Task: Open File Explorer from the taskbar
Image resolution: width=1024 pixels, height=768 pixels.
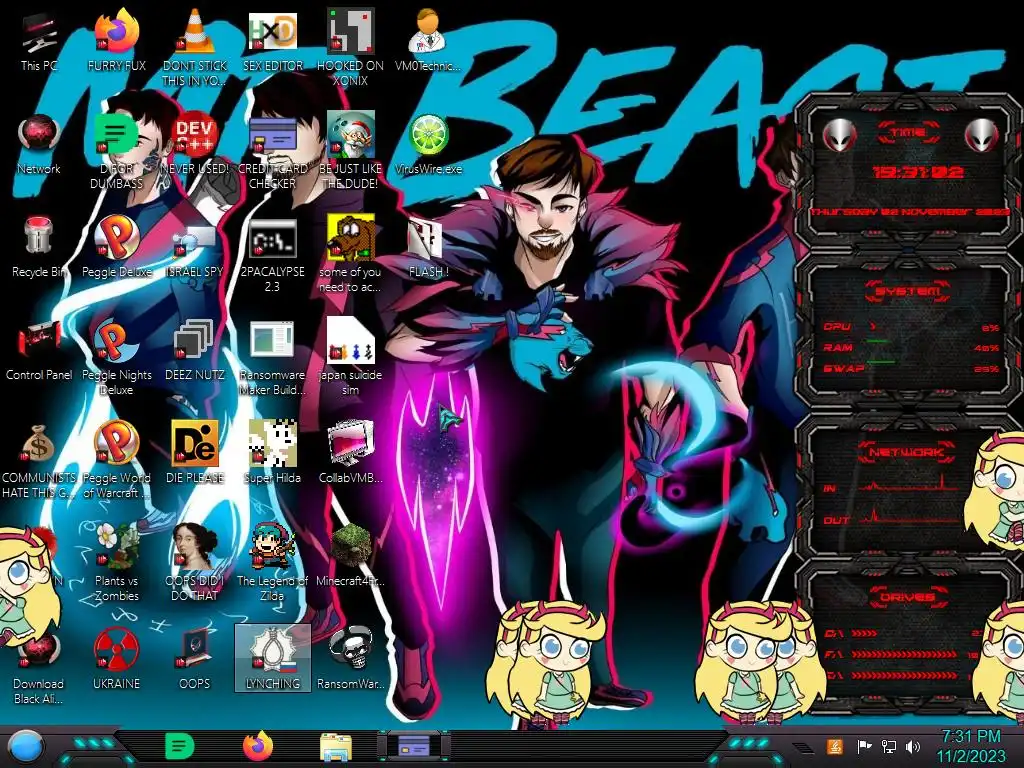Action: [336, 747]
